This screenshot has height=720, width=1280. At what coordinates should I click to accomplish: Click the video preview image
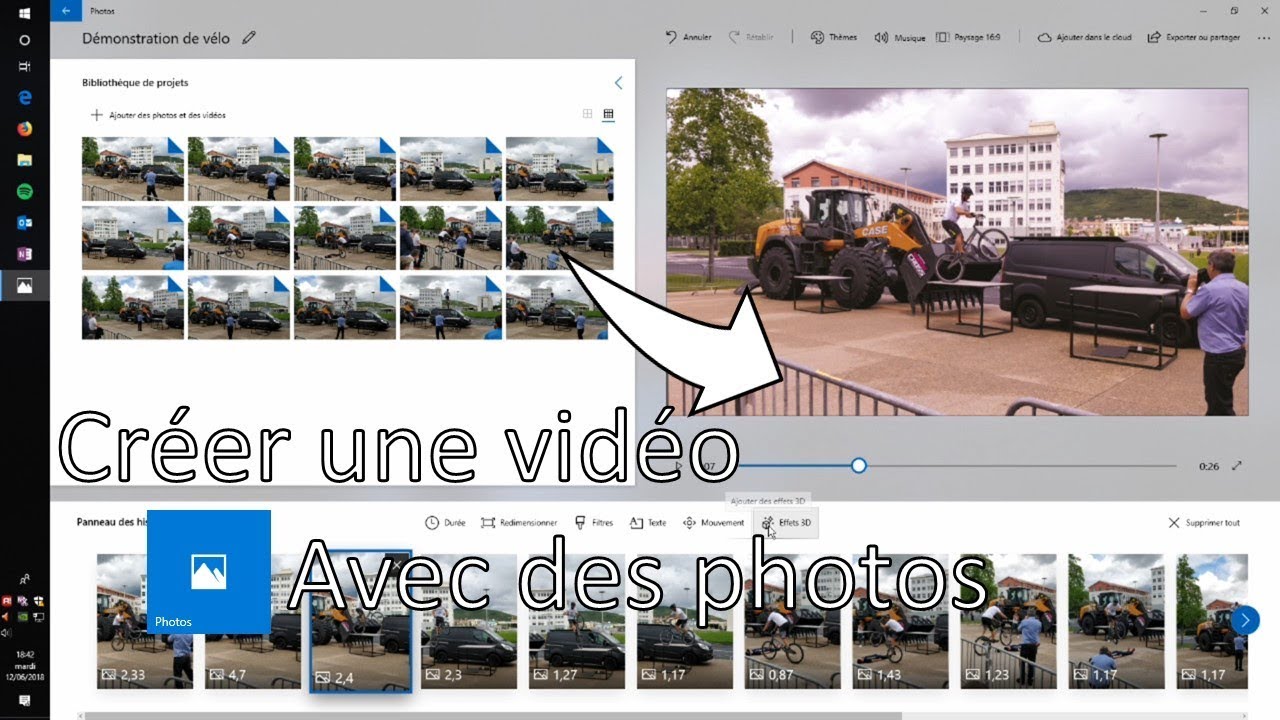tap(957, 251)
